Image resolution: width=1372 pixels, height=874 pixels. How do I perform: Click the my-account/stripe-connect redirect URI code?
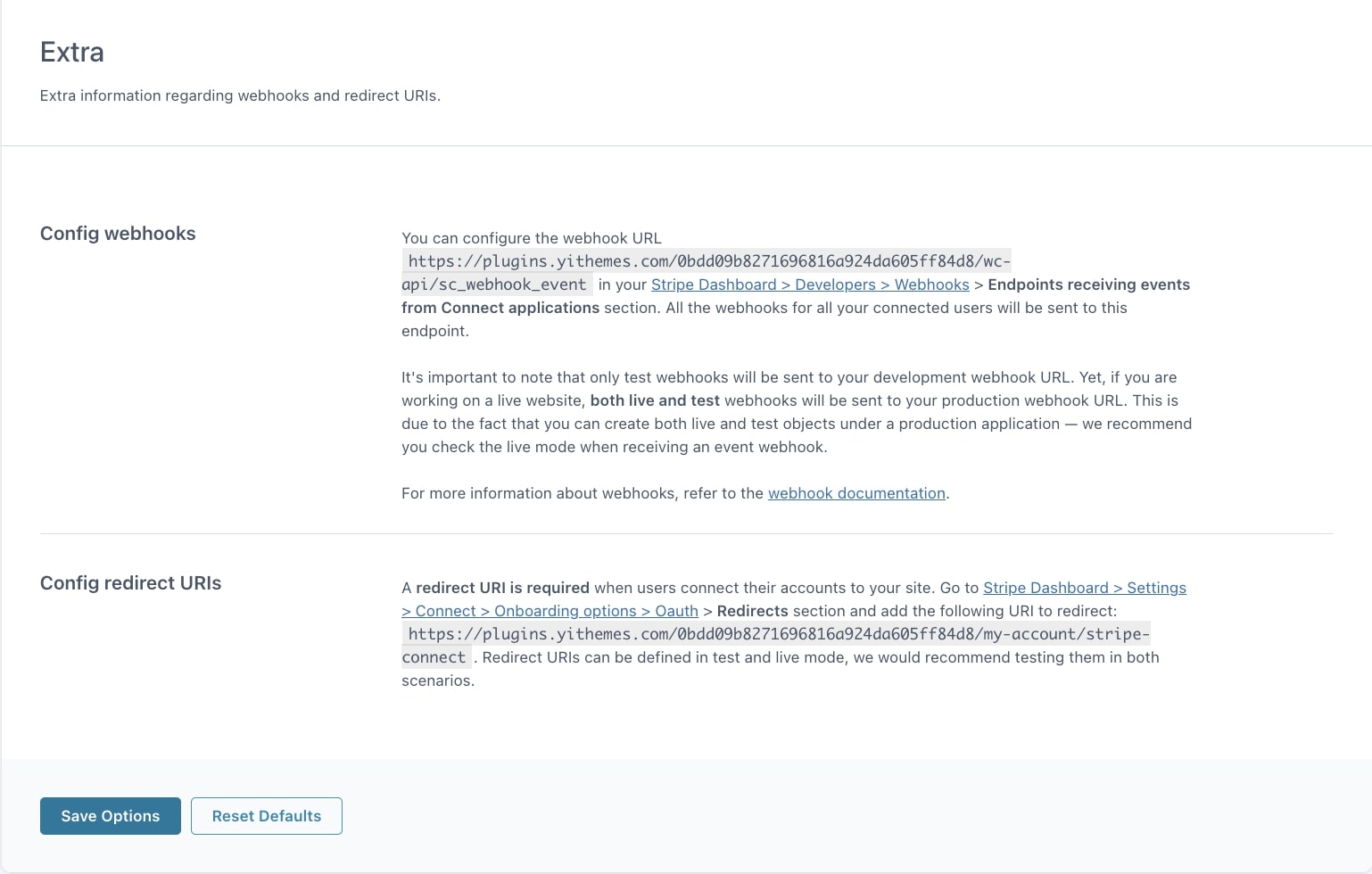point(778,634)
